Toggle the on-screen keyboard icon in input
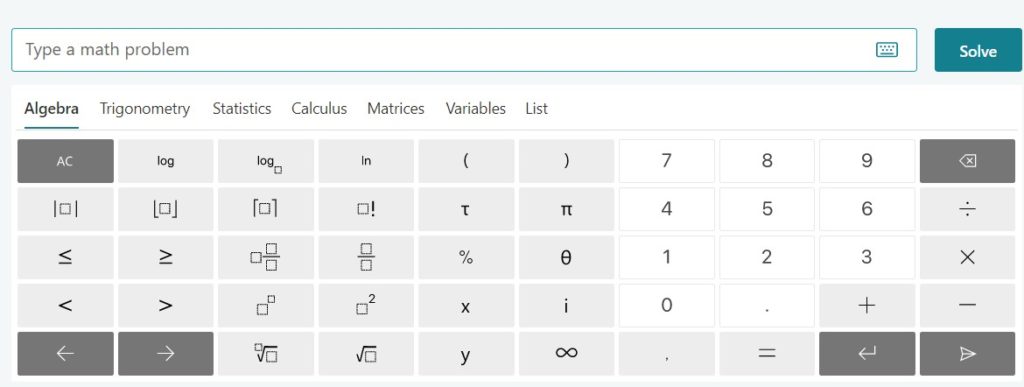 pyautogui.click(x=886, y=50)
